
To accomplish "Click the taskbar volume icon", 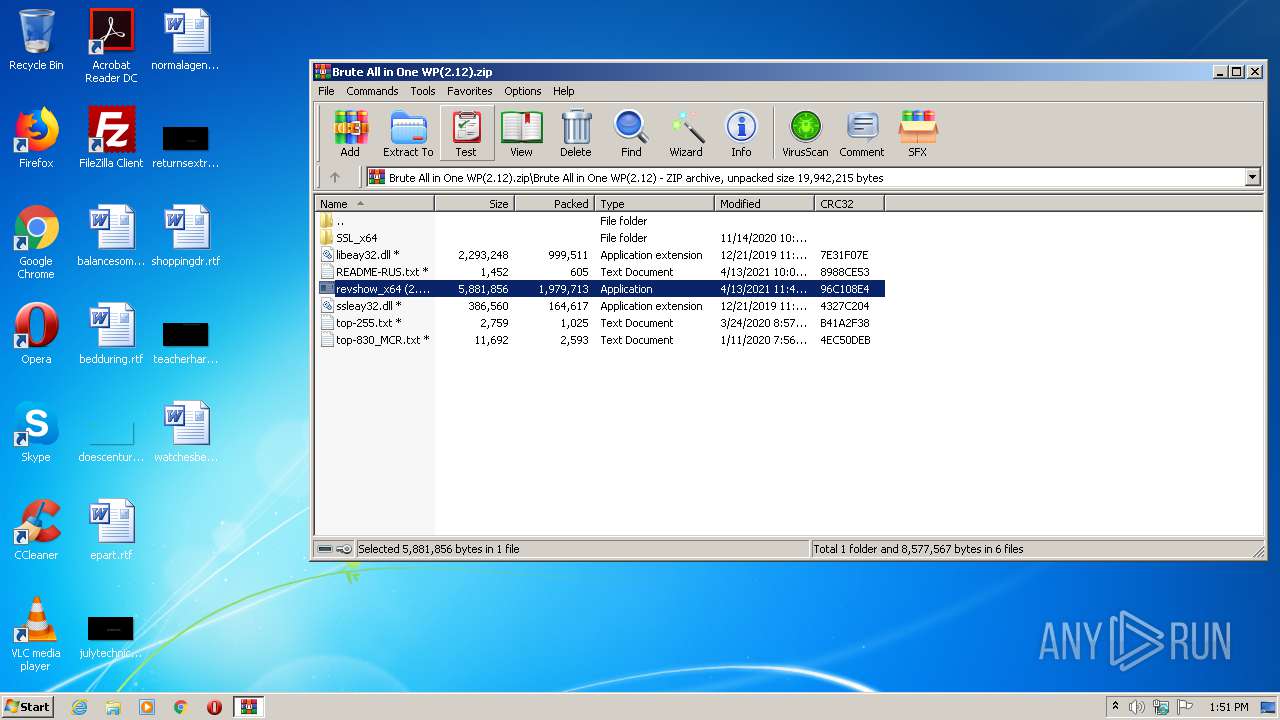I will point(1136,707).
